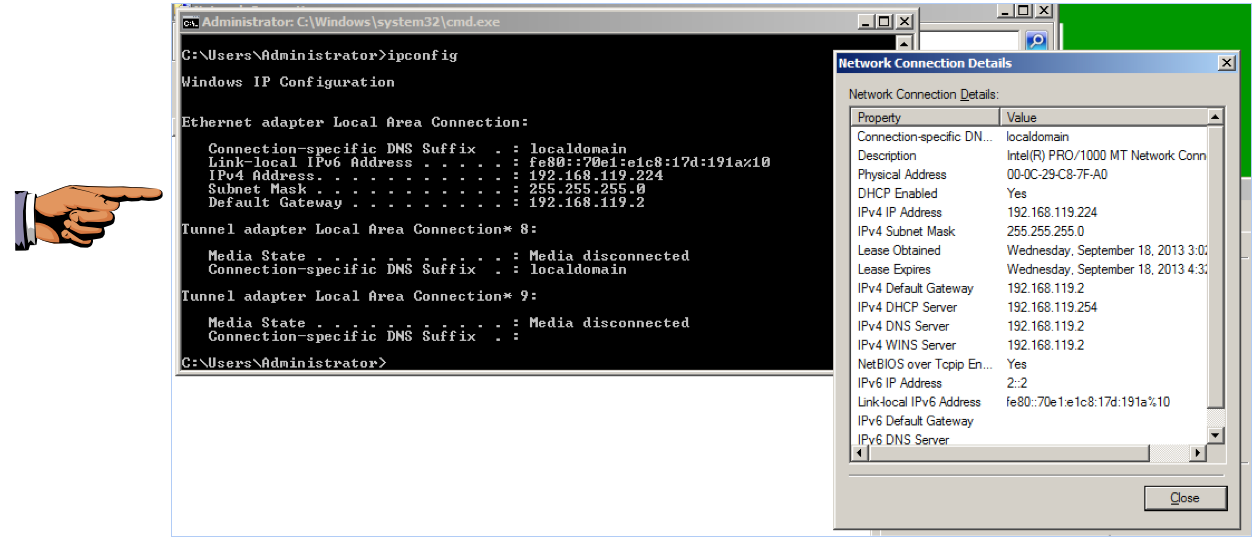
Task: Click cmd window scroll up arrow
Action: (x=904, y=43)
